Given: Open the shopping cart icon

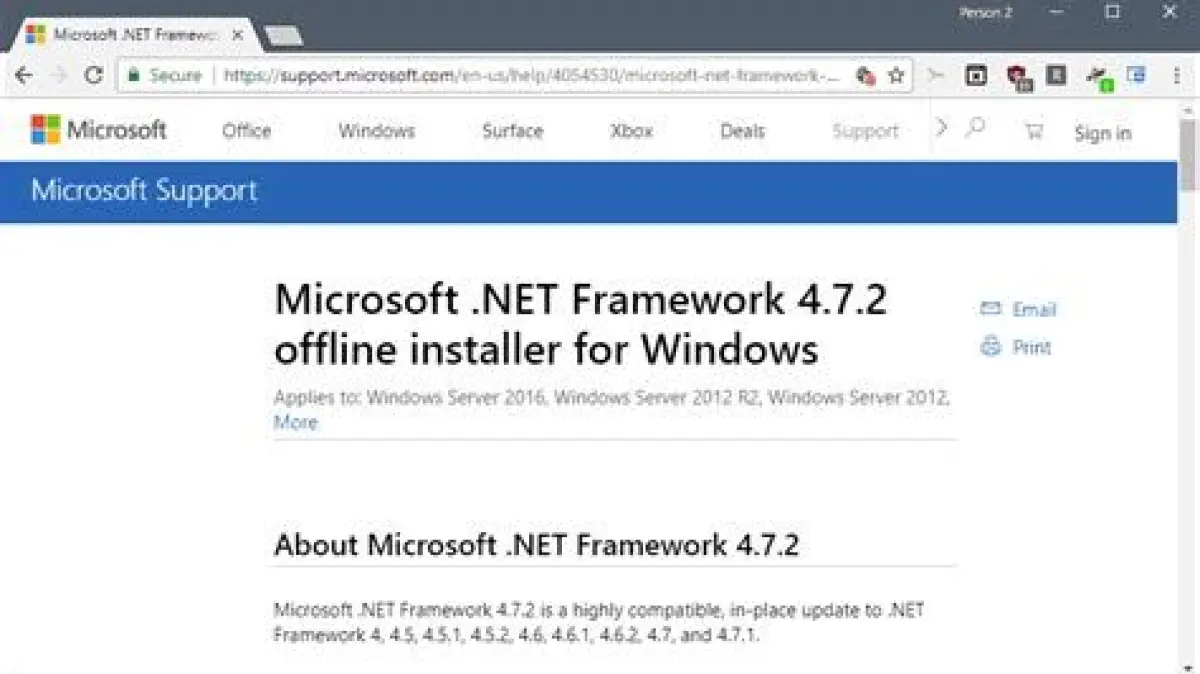Looking at the screenshot, I should 1034,131.
